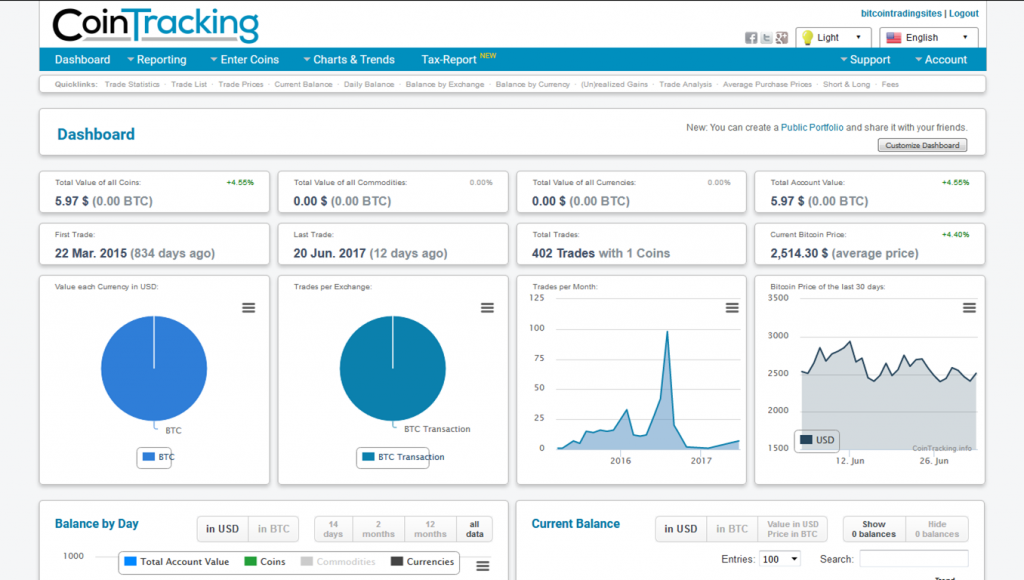Go to the Dashboard nav item
Viewport: 1024px width, 580px height.
pos(82,59)
